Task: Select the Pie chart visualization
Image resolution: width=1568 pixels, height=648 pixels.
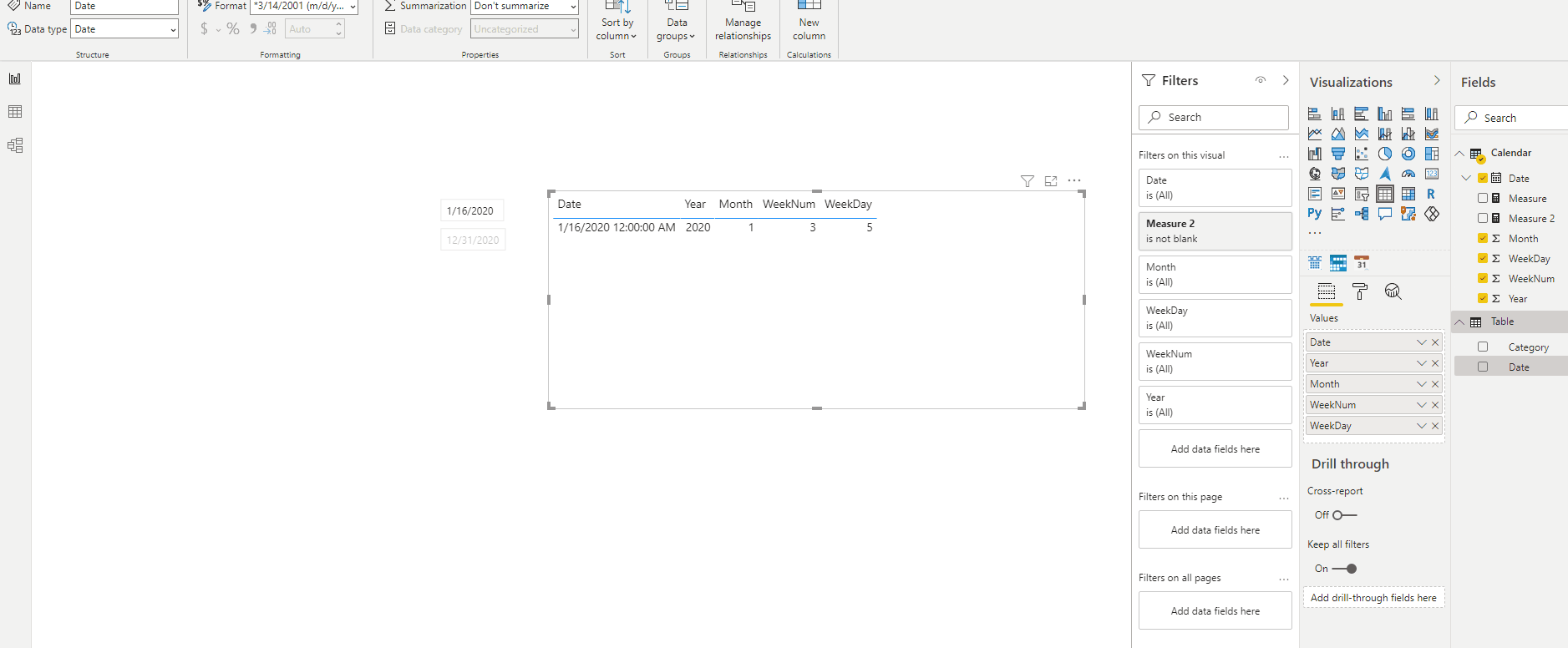Action: (x=1385, y=154)
